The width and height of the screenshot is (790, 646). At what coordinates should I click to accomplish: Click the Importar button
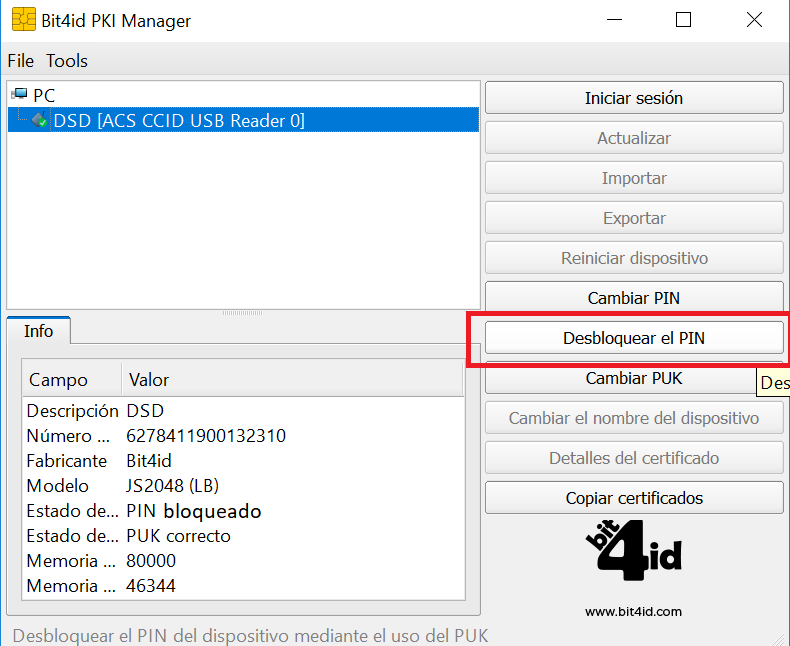634,178
